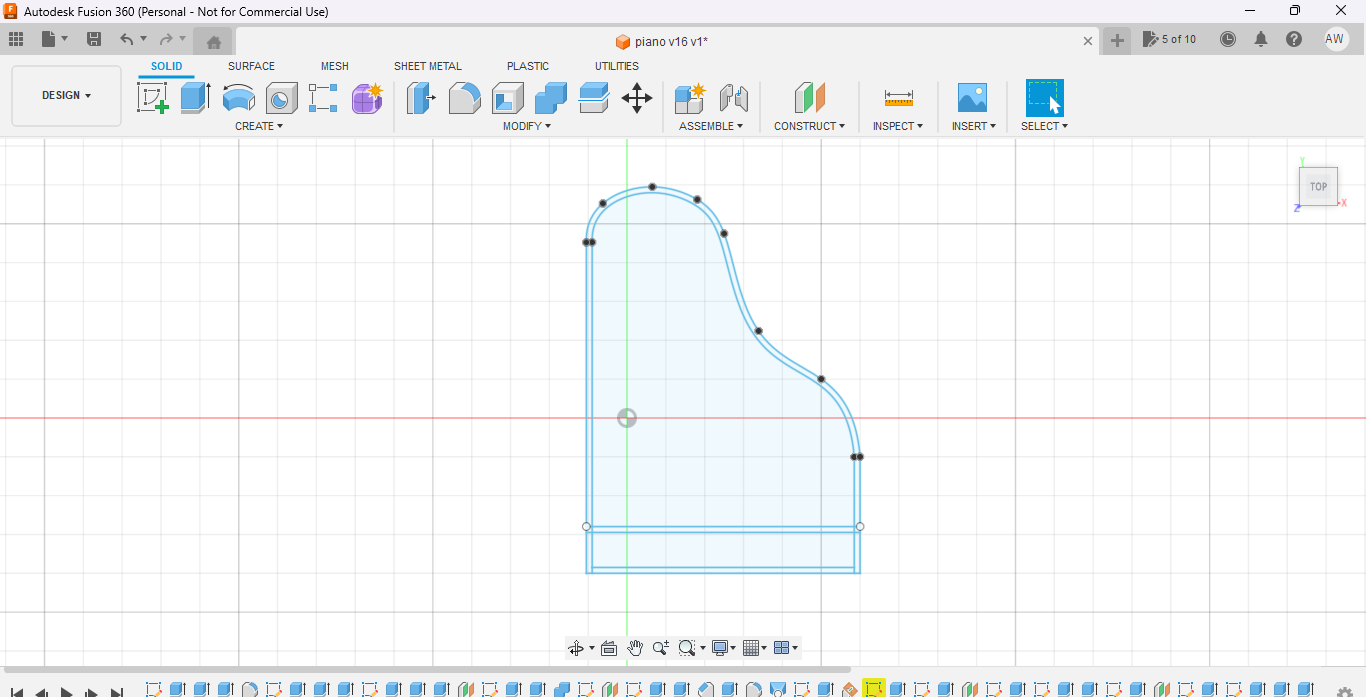This screenshot has height=697, width=1366.
Task: Select the Rectangular Pattern tool
Action: click(323, 98)
